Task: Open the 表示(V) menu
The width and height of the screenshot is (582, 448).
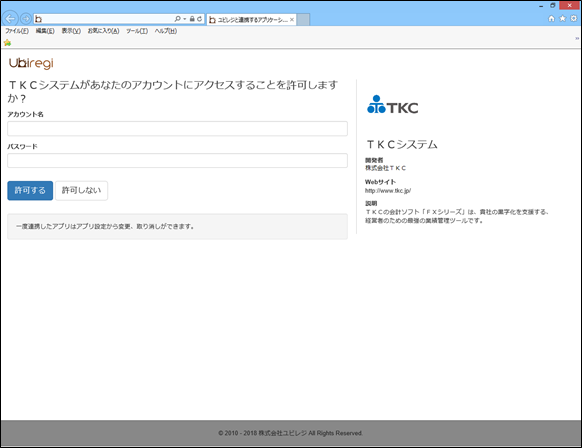Action: pos(71,31)
